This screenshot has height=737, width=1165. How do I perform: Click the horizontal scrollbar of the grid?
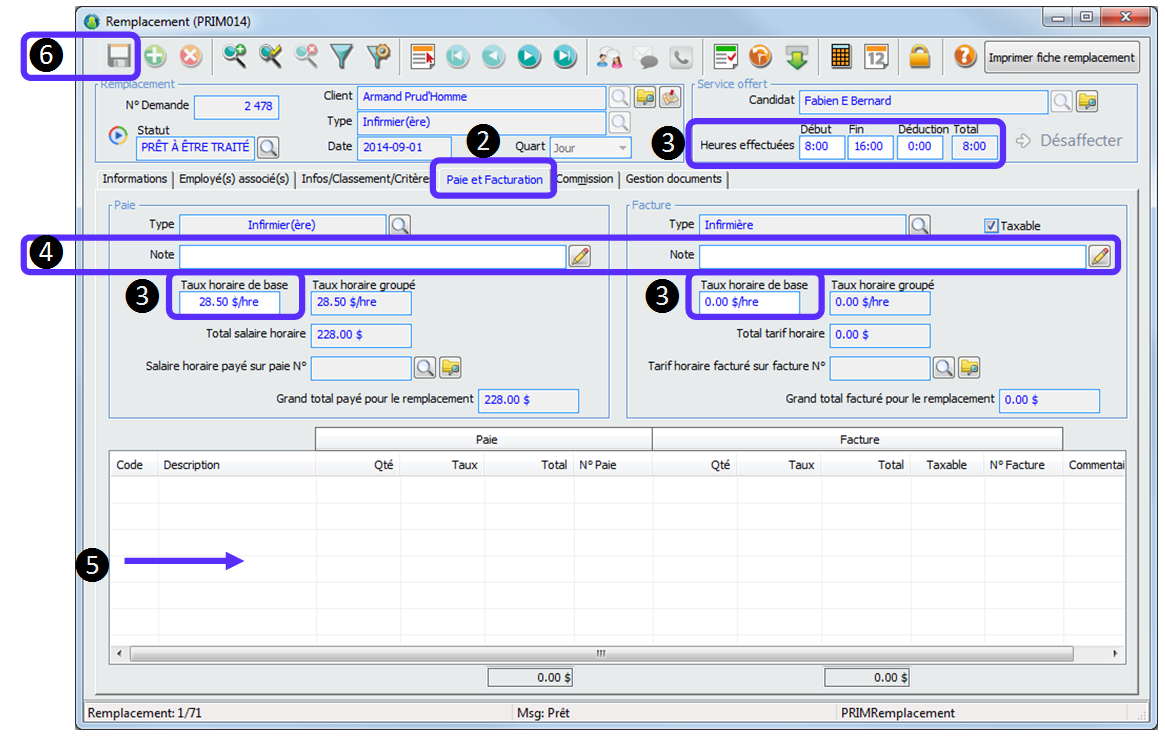click(600, 653)
